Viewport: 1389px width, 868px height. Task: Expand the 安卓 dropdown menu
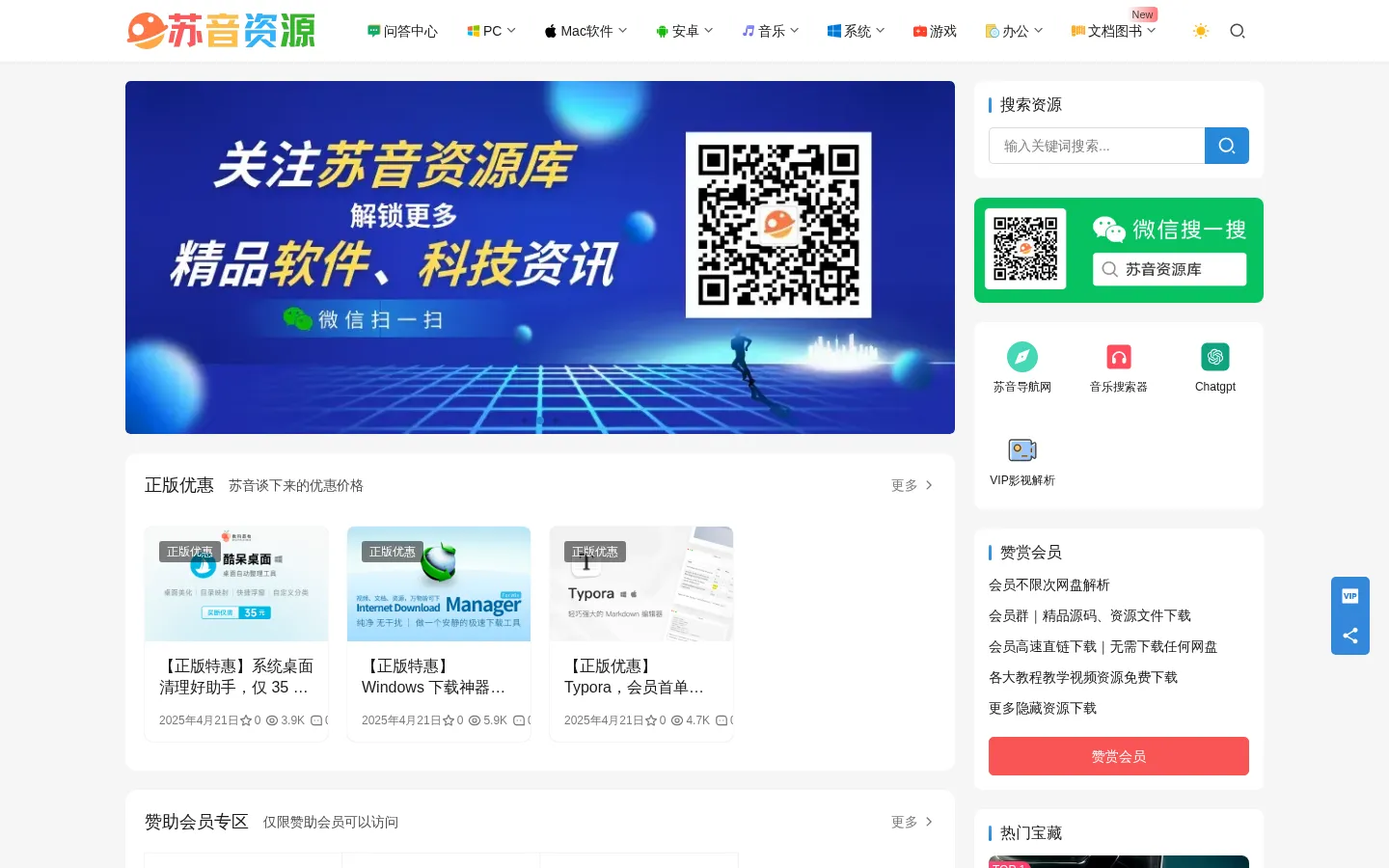[684, 31]
